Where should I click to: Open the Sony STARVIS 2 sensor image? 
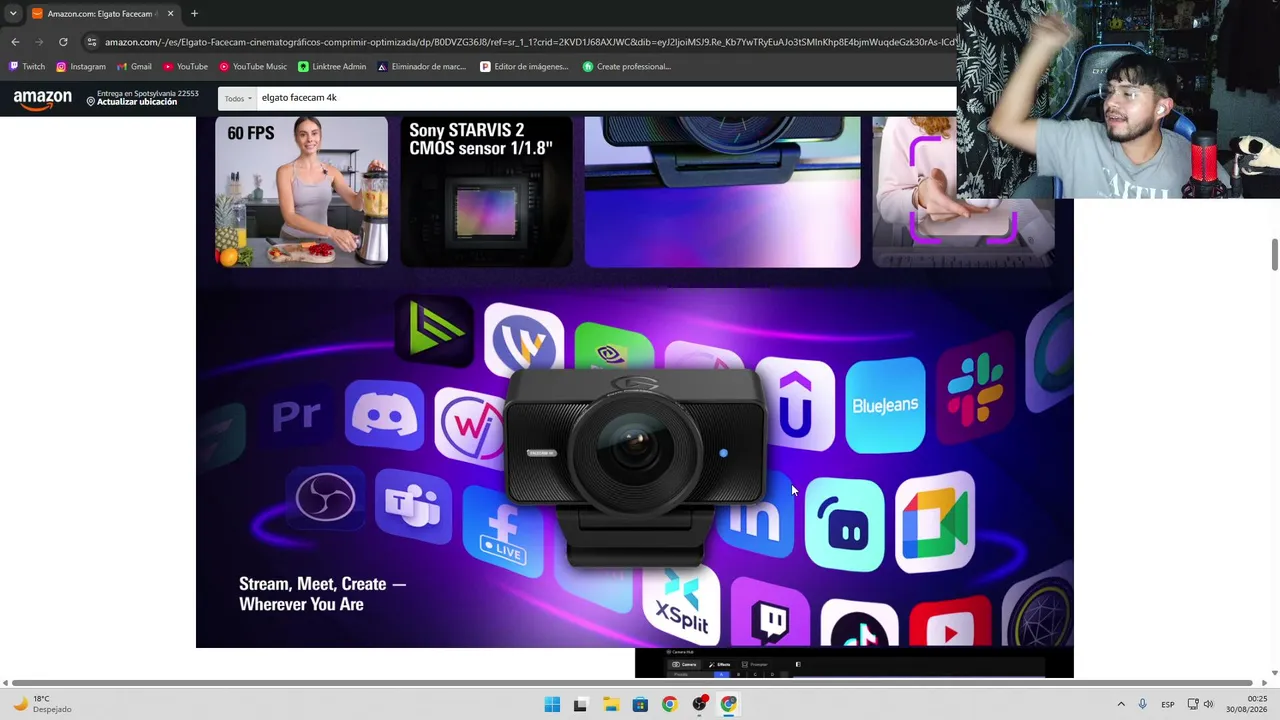[x=486, y=192]
